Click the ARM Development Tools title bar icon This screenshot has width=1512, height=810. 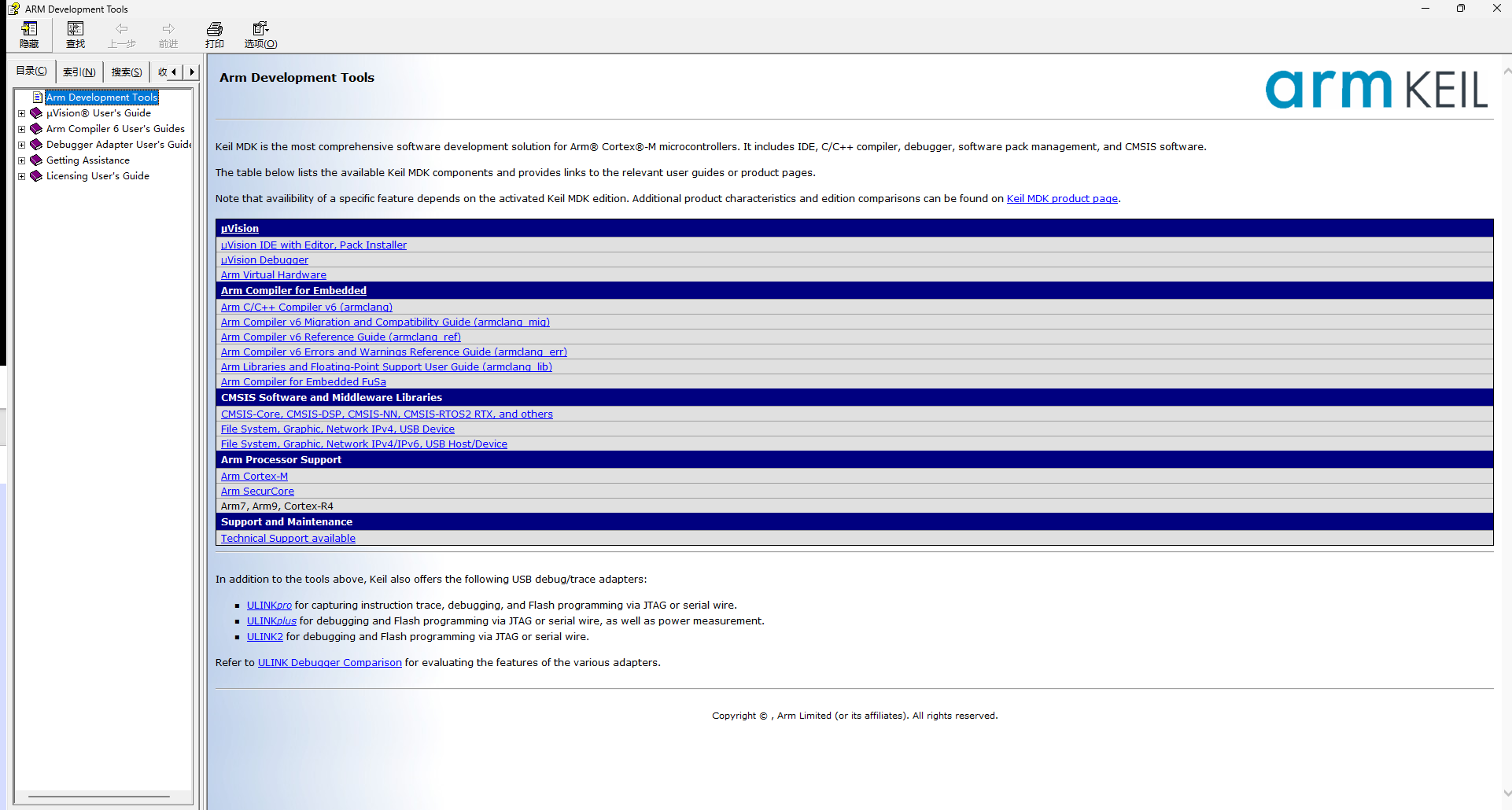point(13,9)
